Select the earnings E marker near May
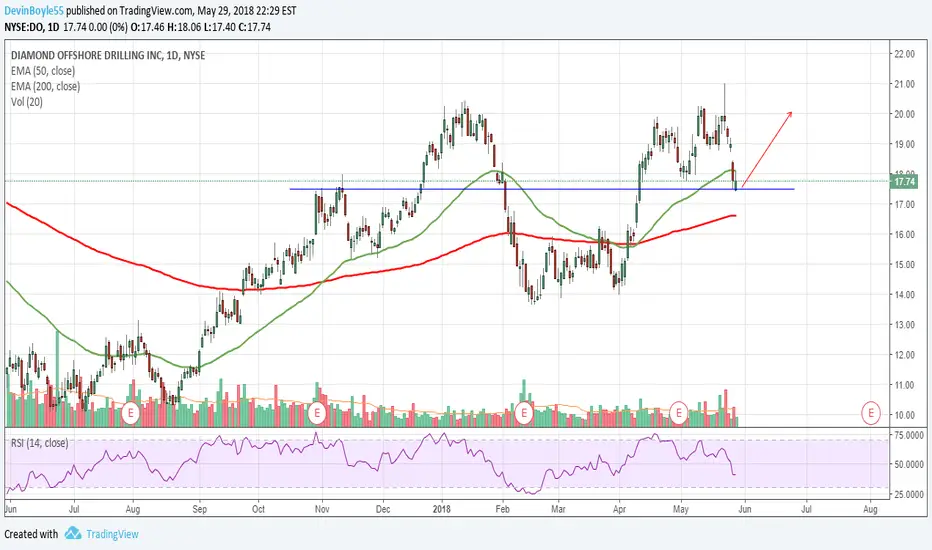Image resolution: width=932 pixels, height=550 pixels. [678, 413]
